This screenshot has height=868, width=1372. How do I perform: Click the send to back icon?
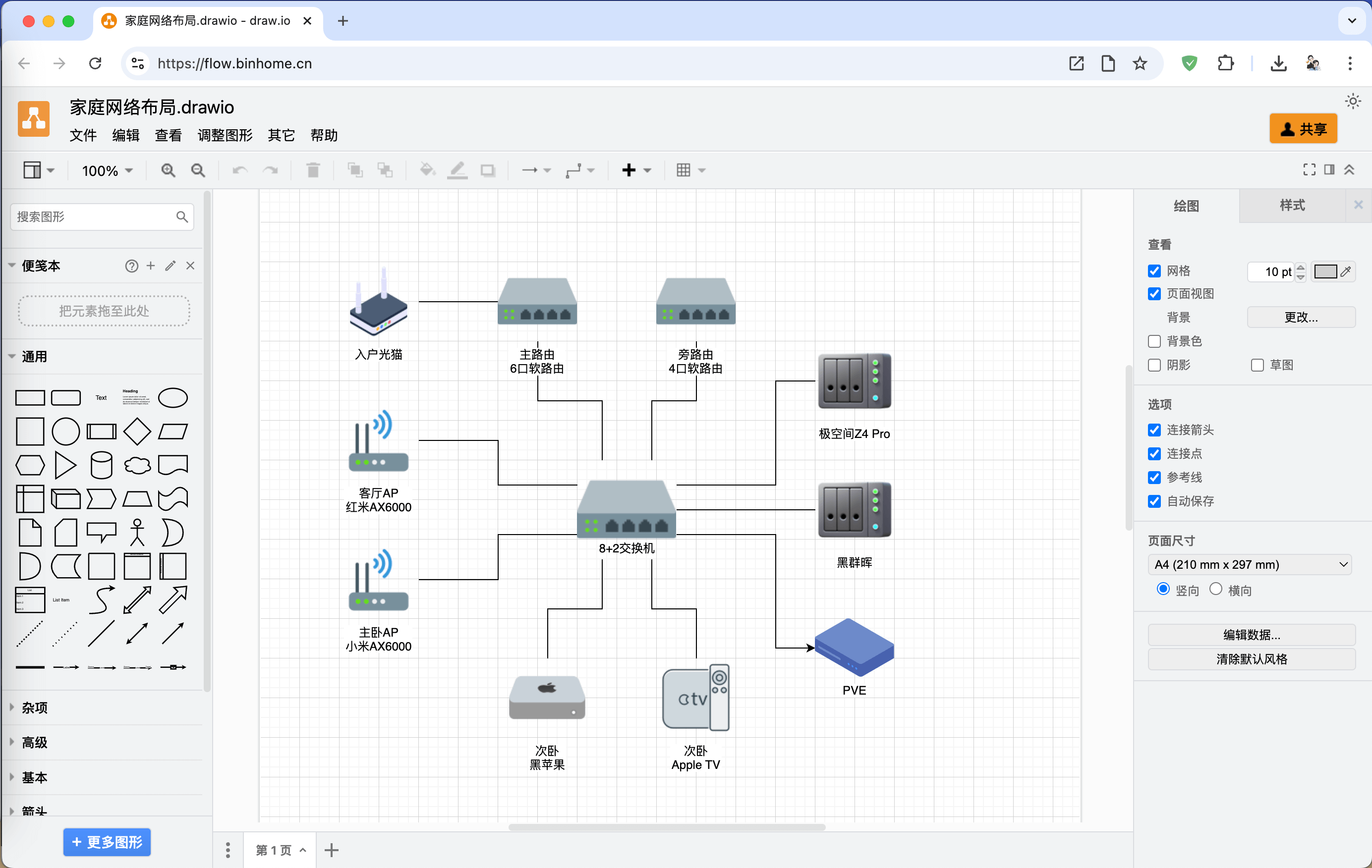coord(385,170)
